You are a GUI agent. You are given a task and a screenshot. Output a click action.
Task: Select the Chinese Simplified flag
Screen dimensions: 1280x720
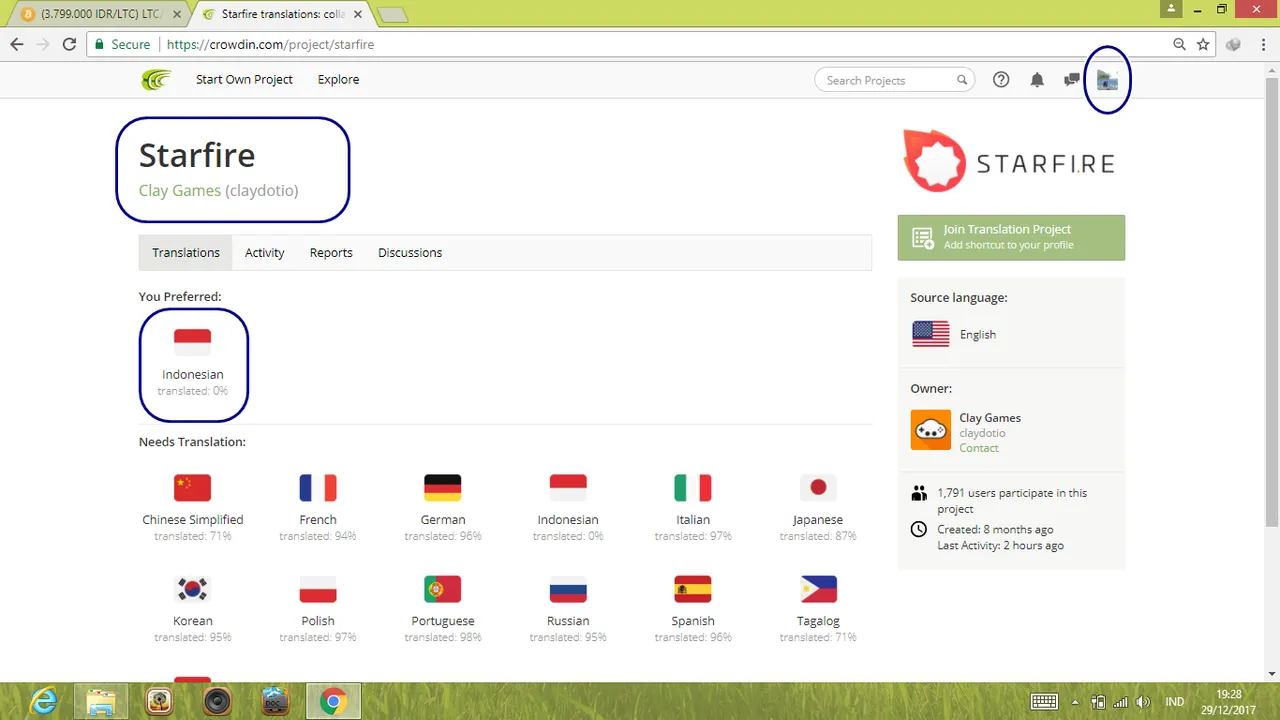(192, 487)
